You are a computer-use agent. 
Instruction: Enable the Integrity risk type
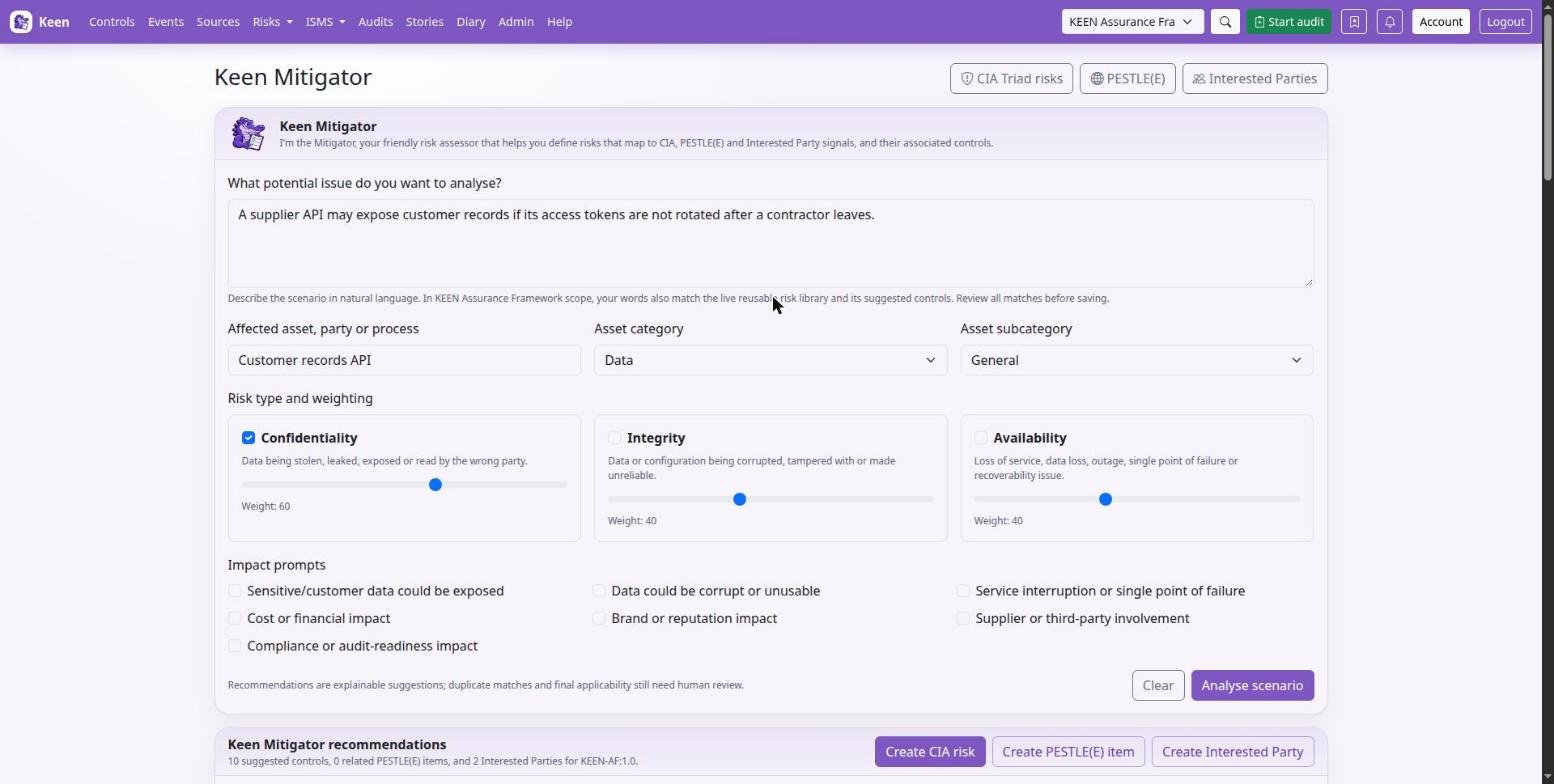click(x=615, y=438)
